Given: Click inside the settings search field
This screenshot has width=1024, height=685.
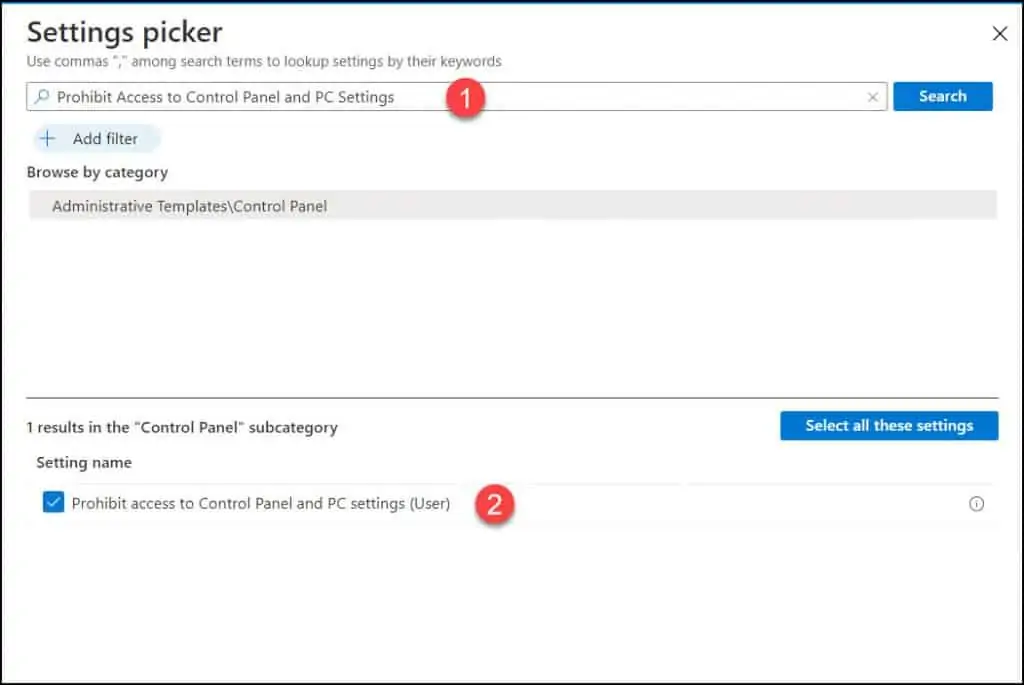Looking at the screenshot, I should click(456, 97).
